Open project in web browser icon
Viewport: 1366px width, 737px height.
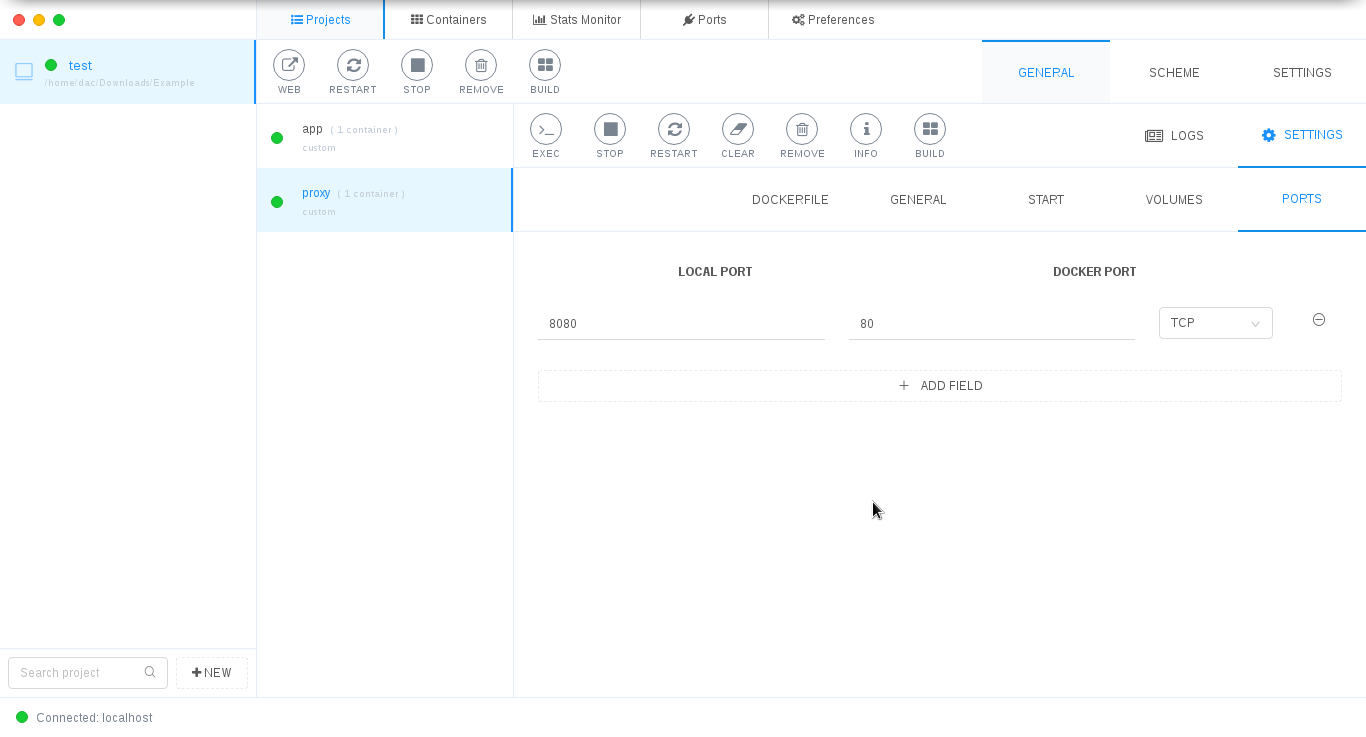tap(289, 66)
